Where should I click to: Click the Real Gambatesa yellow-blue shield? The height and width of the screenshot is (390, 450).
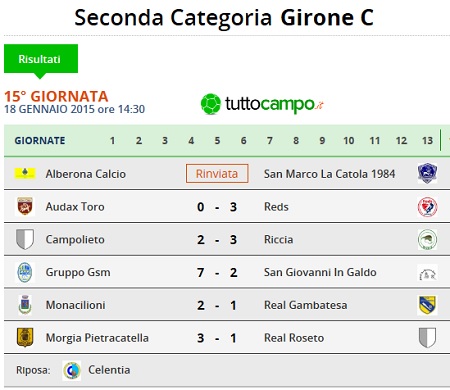427,305
